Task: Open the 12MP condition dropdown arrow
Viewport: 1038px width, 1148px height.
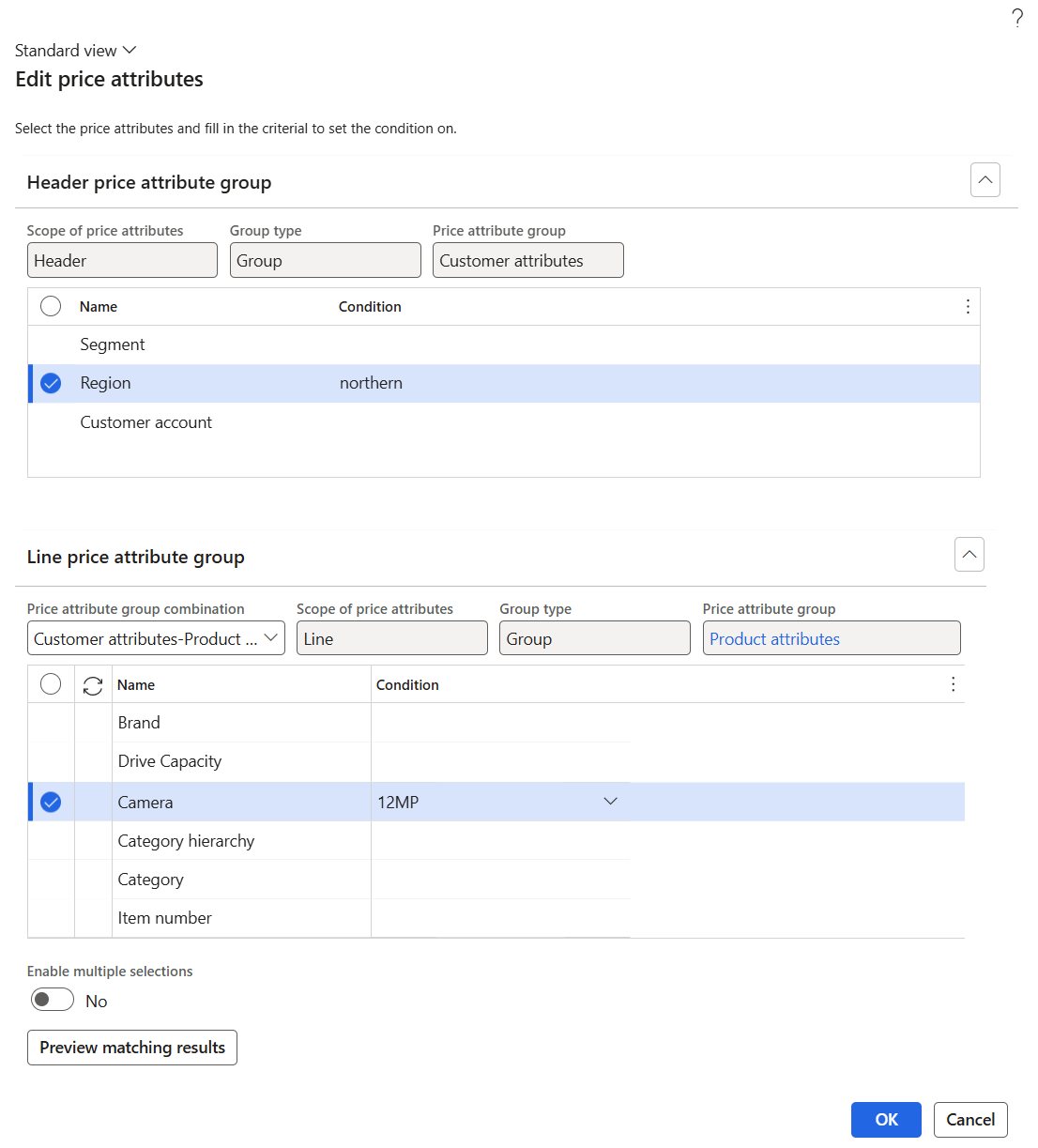Action: (610, 802)
